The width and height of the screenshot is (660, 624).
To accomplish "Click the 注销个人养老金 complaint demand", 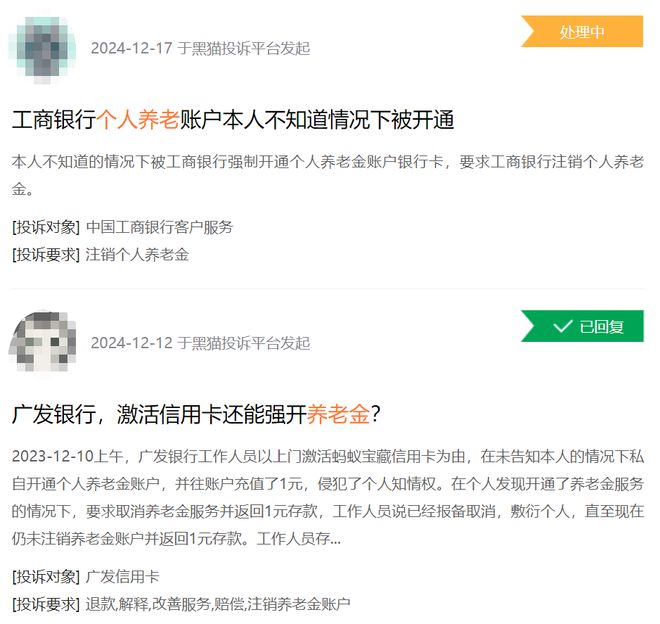I will (137, 255).
